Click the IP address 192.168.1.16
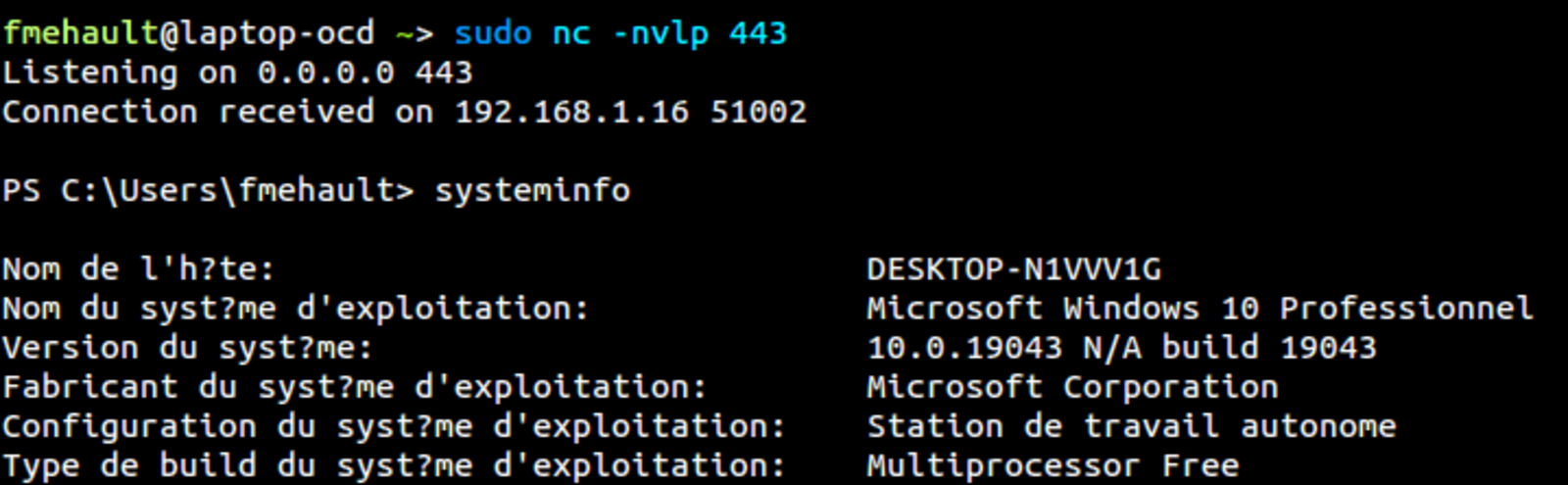 (x=571, y=112)
